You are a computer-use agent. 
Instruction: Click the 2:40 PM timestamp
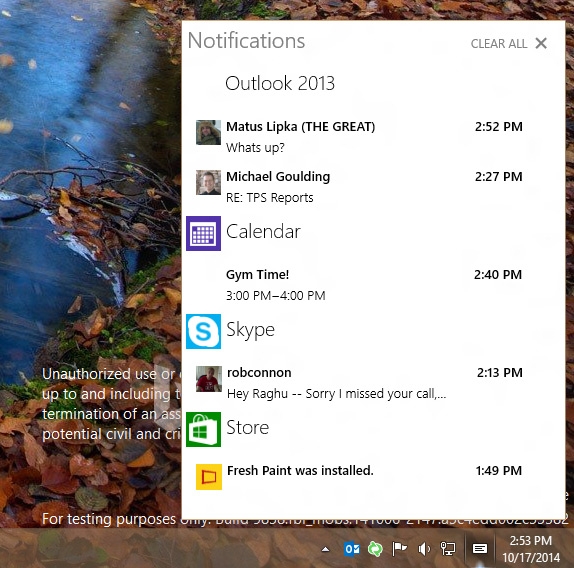pos(498,274)
